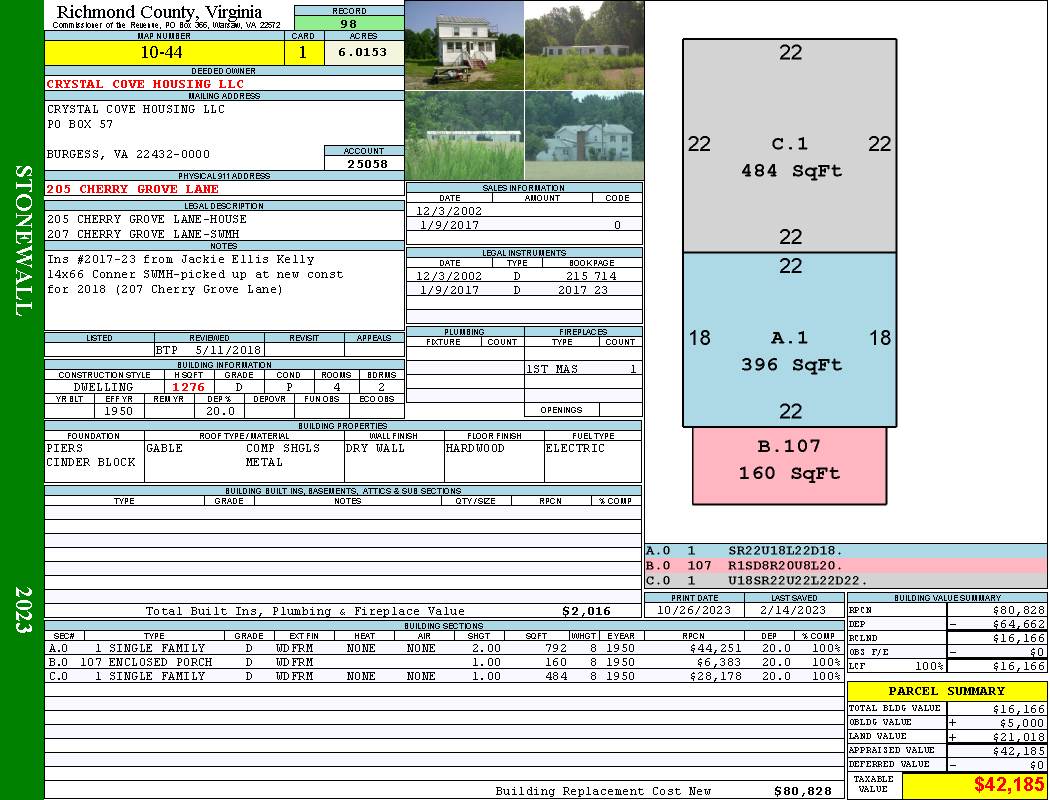Viewport: 1050px width, 800px height.
Task: Select roof type GABLE
Action: click(x=164, y=448)
